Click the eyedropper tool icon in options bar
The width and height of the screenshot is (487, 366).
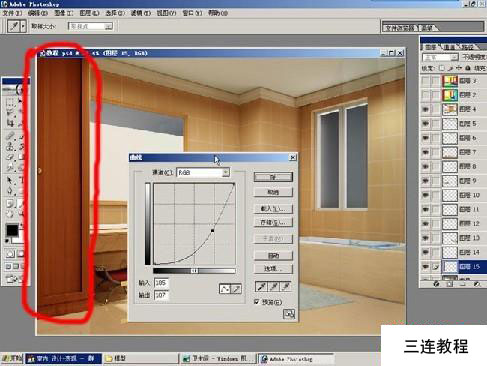(x=14, y=26)
